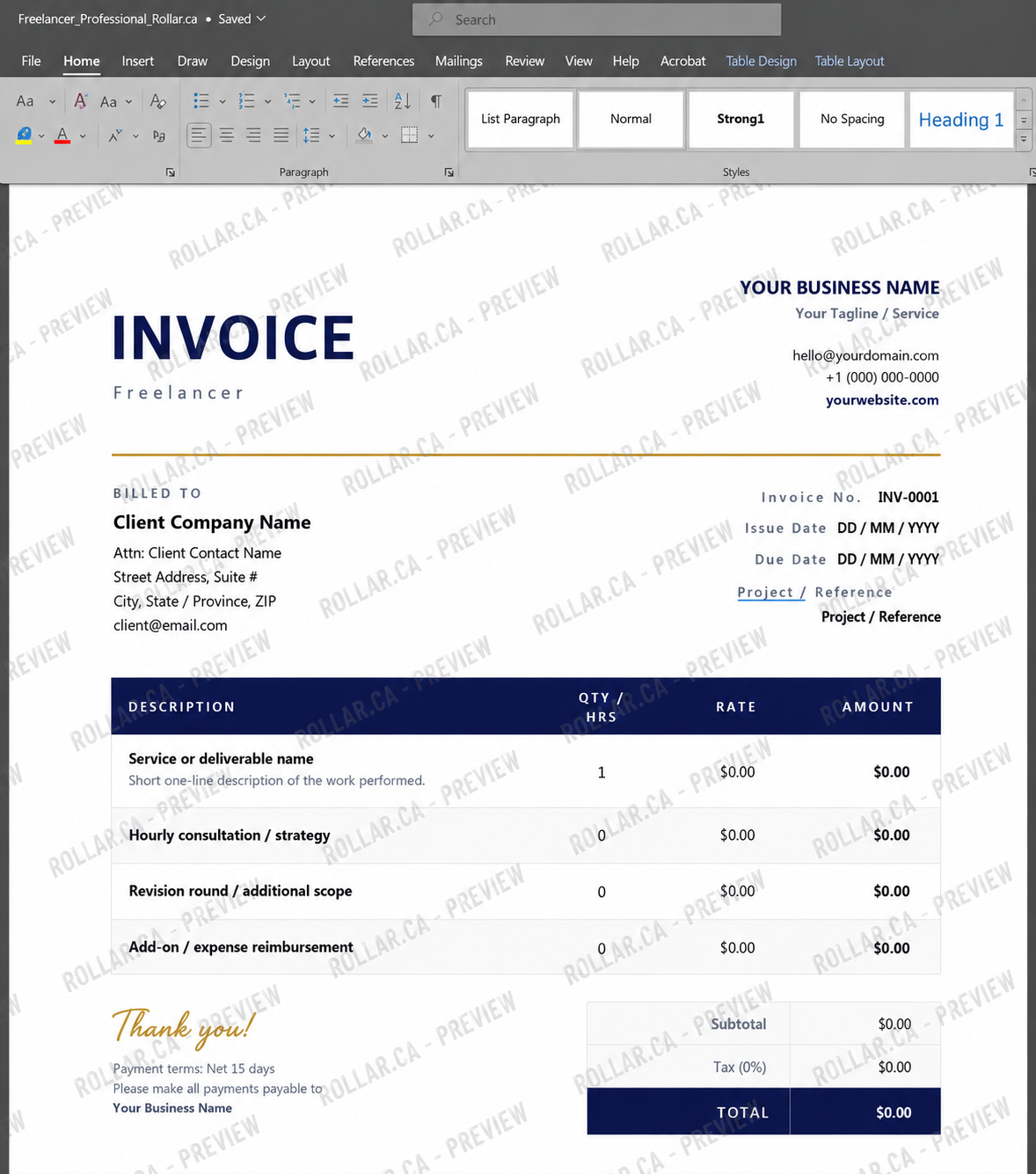Apply red font color

point(62,135)
